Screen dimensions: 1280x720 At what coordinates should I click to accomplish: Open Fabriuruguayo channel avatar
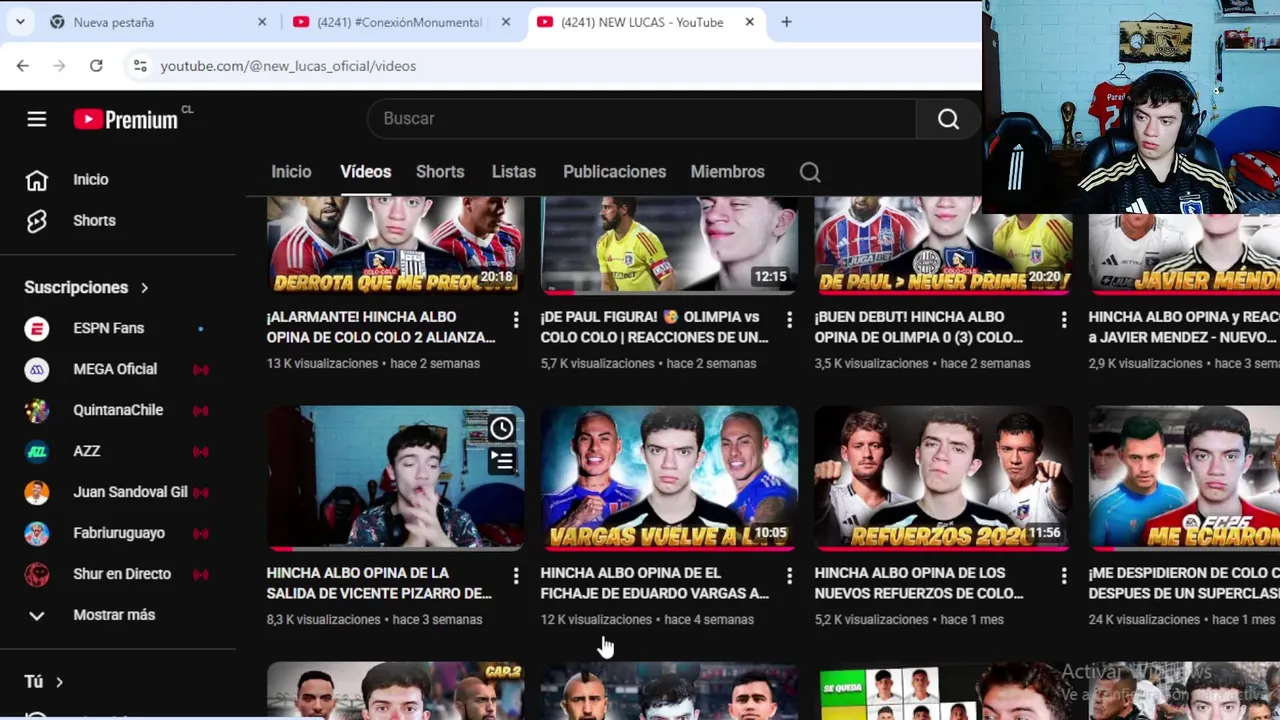coord(37,533)
